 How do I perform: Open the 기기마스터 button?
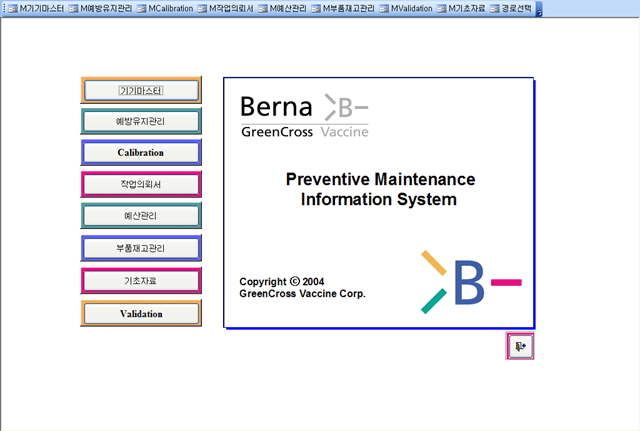[141, 90]
